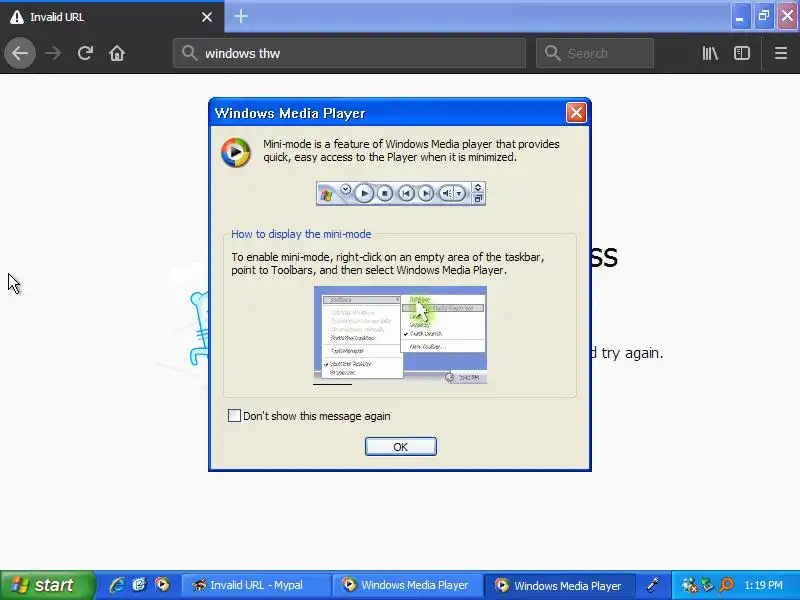Click OK in the Windows Media Player dialog
This screenshot has height=600, width=800.
pos(401,447)
